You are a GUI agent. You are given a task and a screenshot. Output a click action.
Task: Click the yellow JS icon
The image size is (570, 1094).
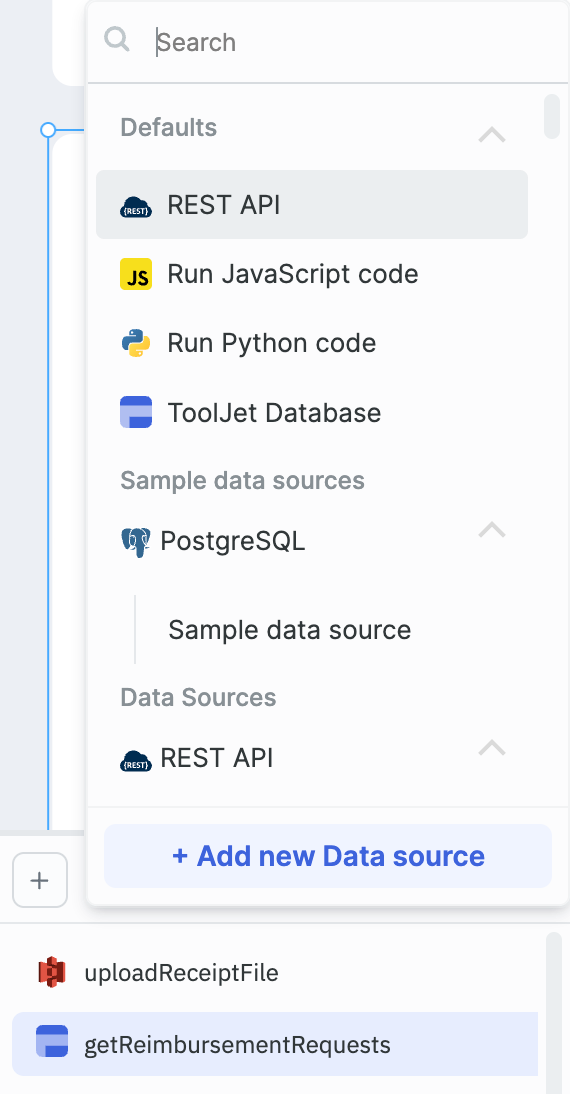click(136, 274)
